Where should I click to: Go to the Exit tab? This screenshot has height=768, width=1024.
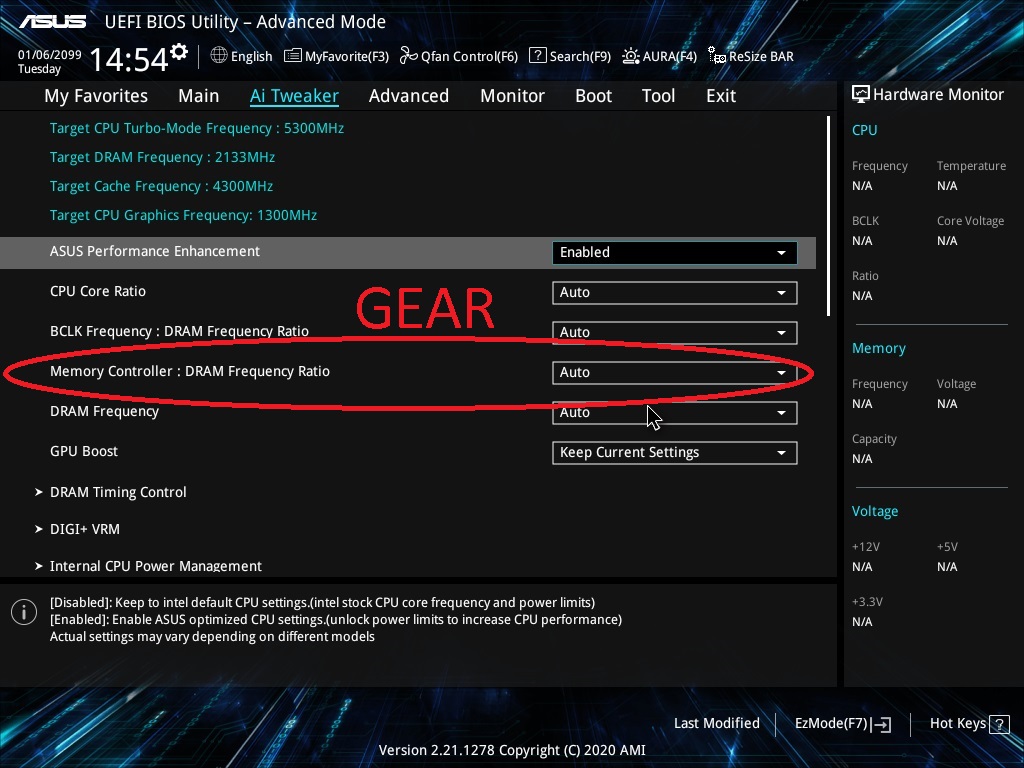point(721,96)
